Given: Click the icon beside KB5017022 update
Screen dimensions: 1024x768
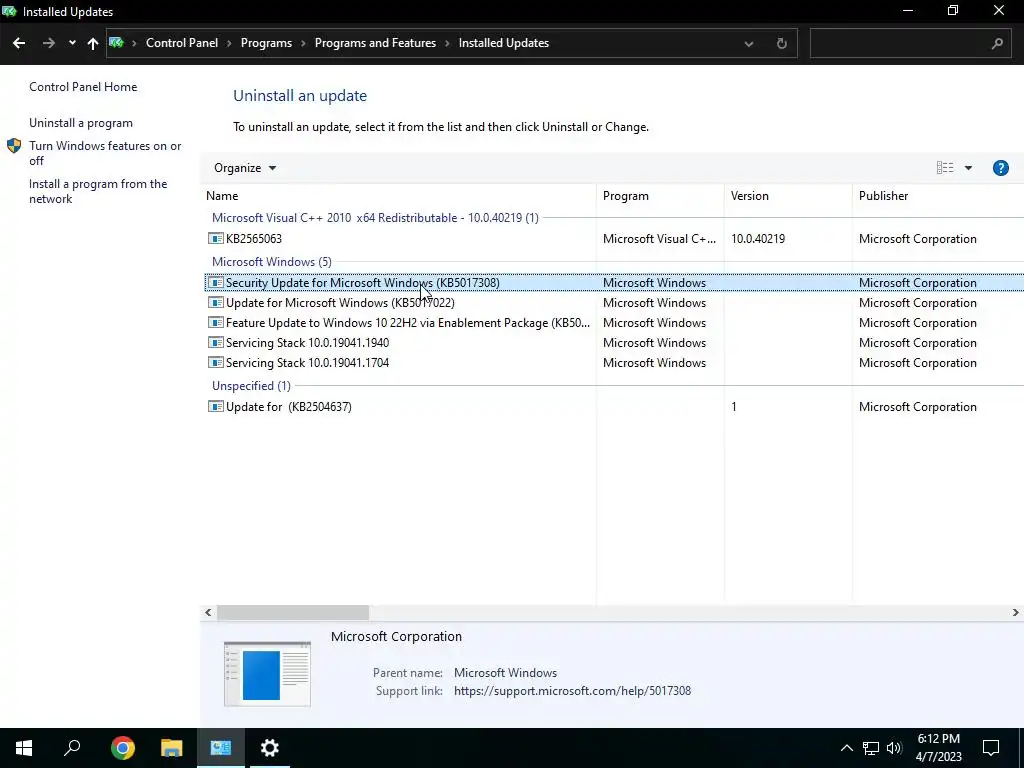Looking at the screenshot, I should click(216, 302).
